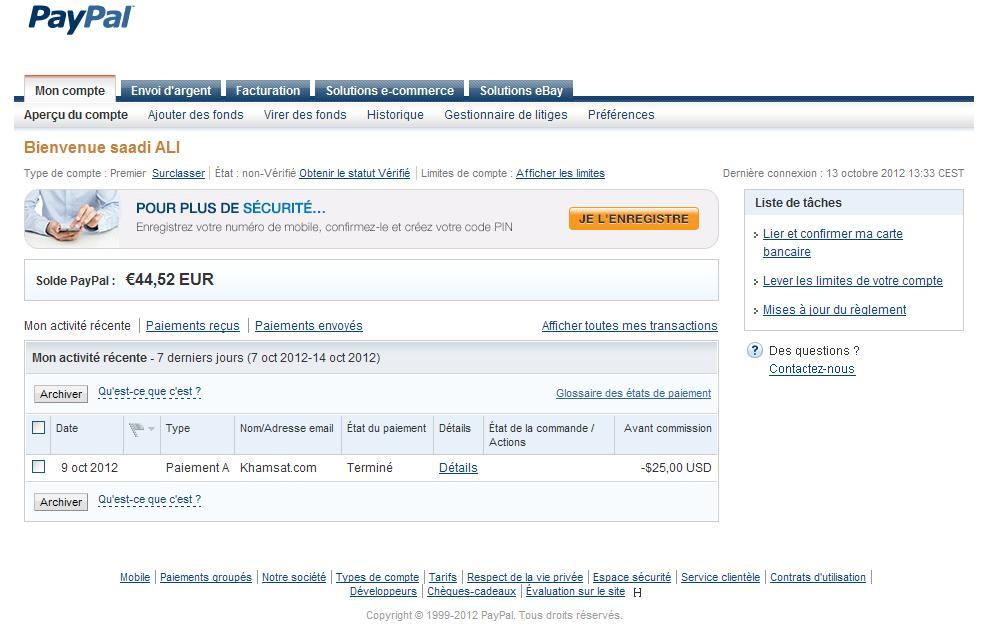
Task: Open Mises à jour du règlement link
Action: pos(834,310)
